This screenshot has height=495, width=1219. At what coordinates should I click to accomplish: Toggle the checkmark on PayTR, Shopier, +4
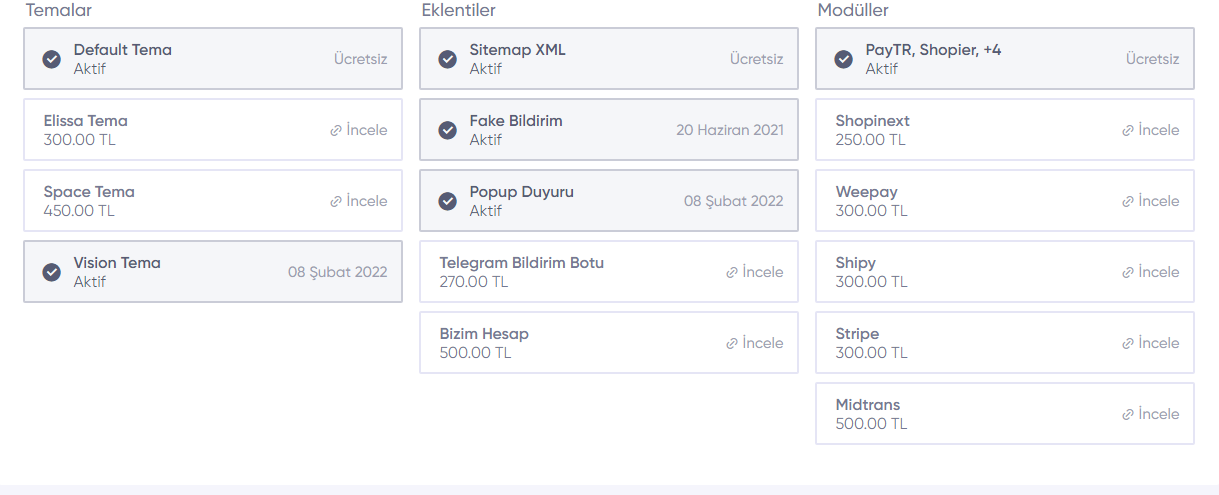point(844,59)
